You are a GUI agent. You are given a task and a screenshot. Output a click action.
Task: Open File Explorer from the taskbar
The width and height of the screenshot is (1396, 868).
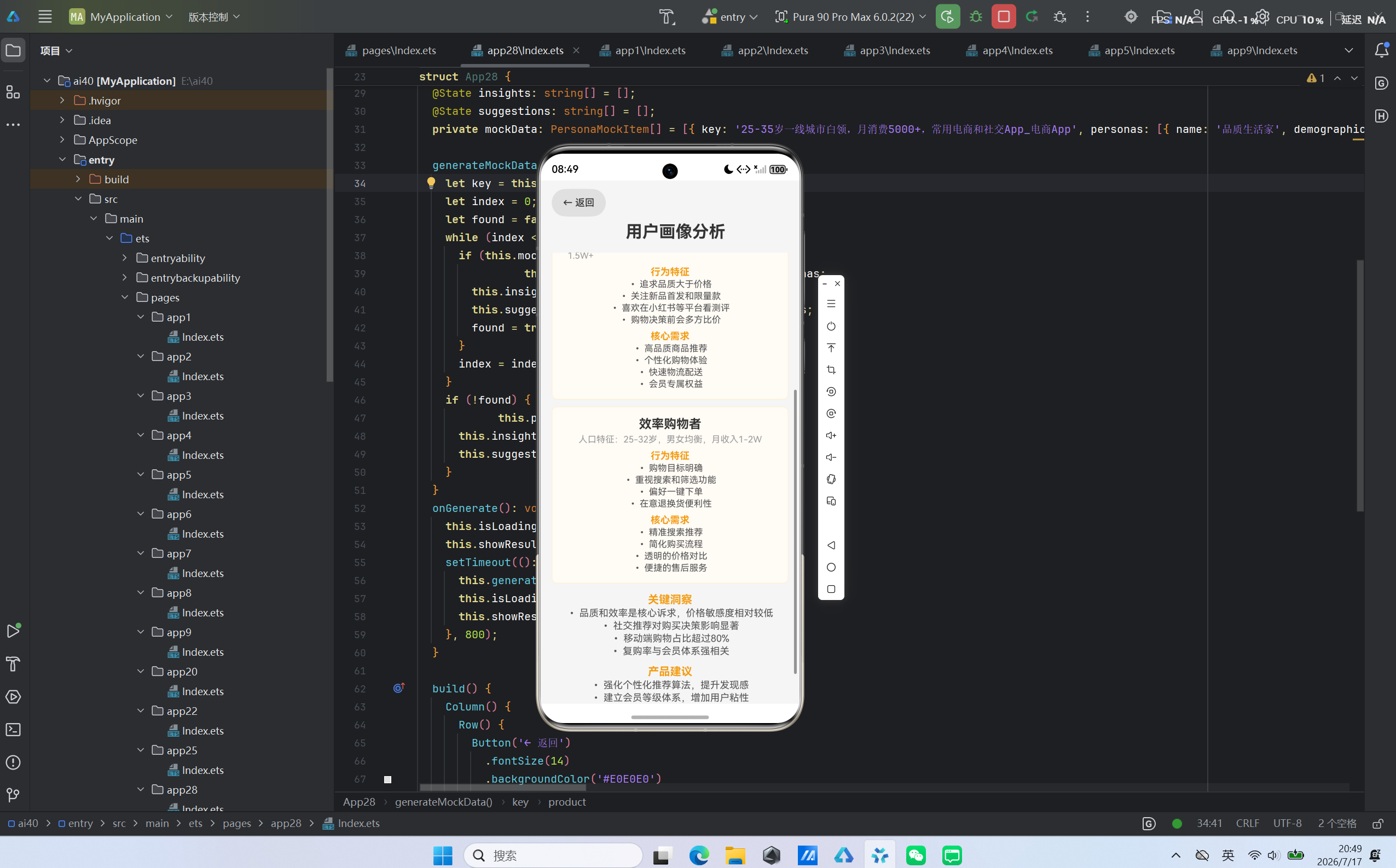click(735, 855)
